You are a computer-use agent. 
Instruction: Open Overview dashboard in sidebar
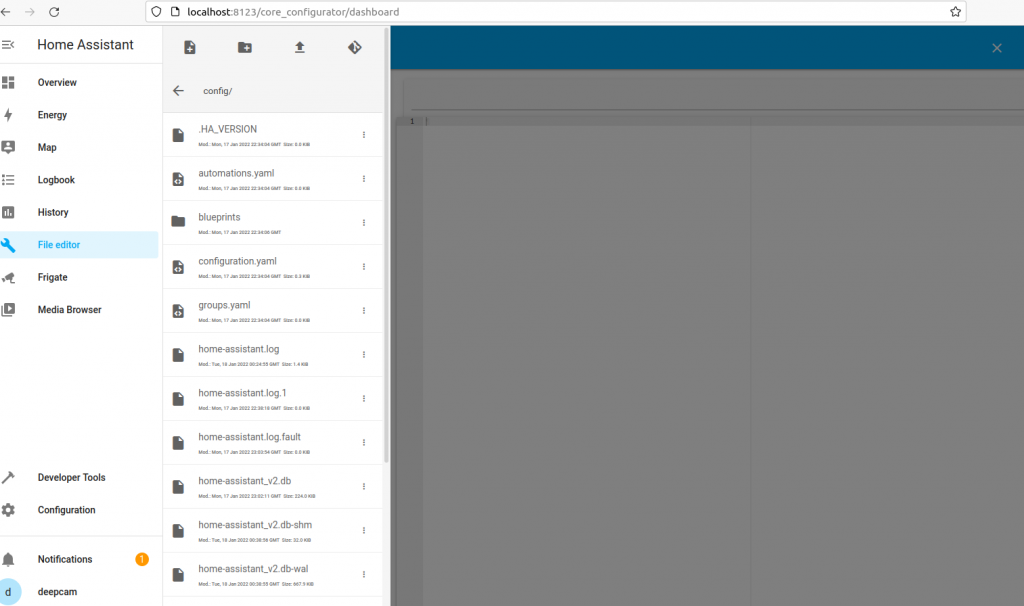pos(79,82)
